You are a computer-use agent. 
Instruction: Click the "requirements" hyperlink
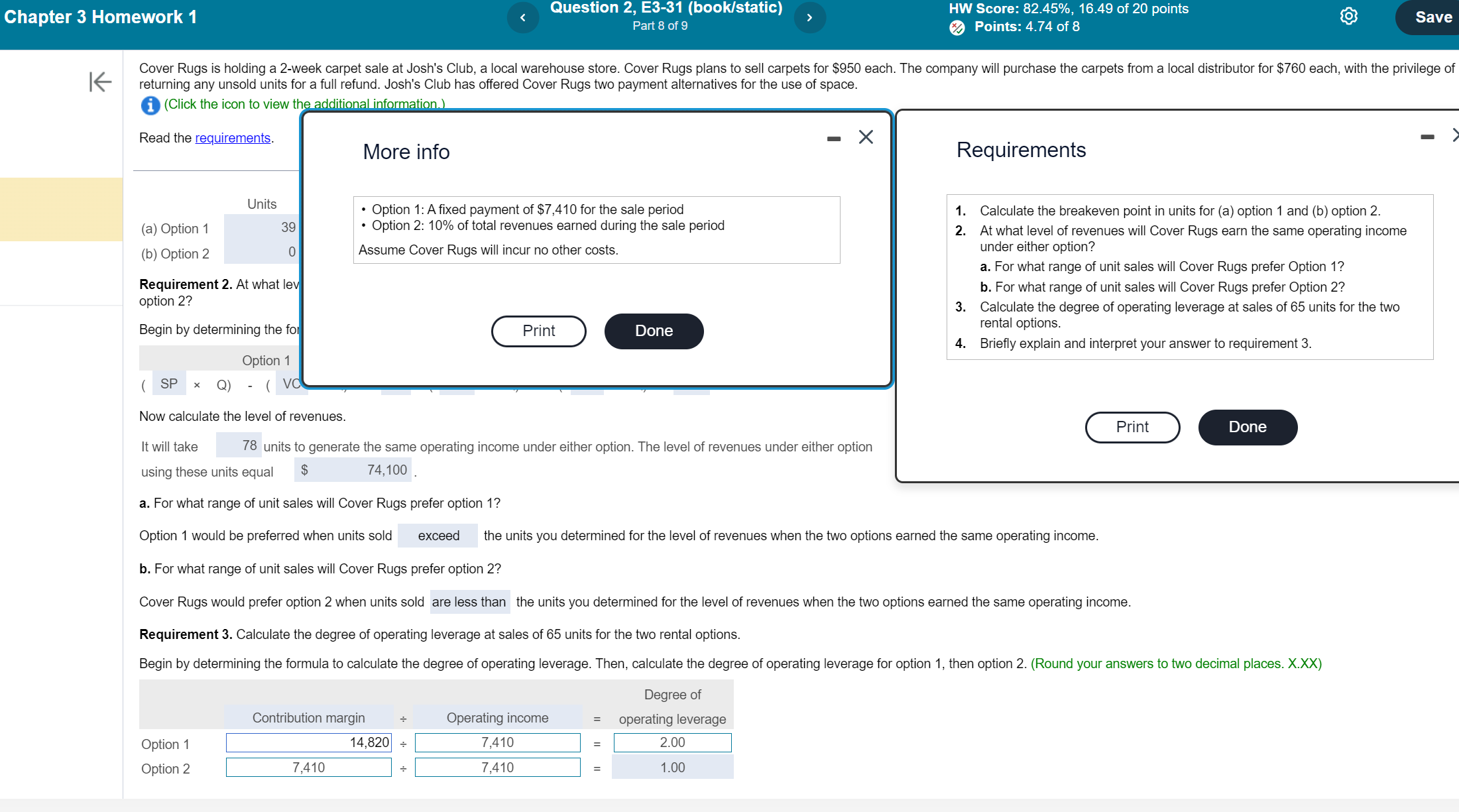233,137
